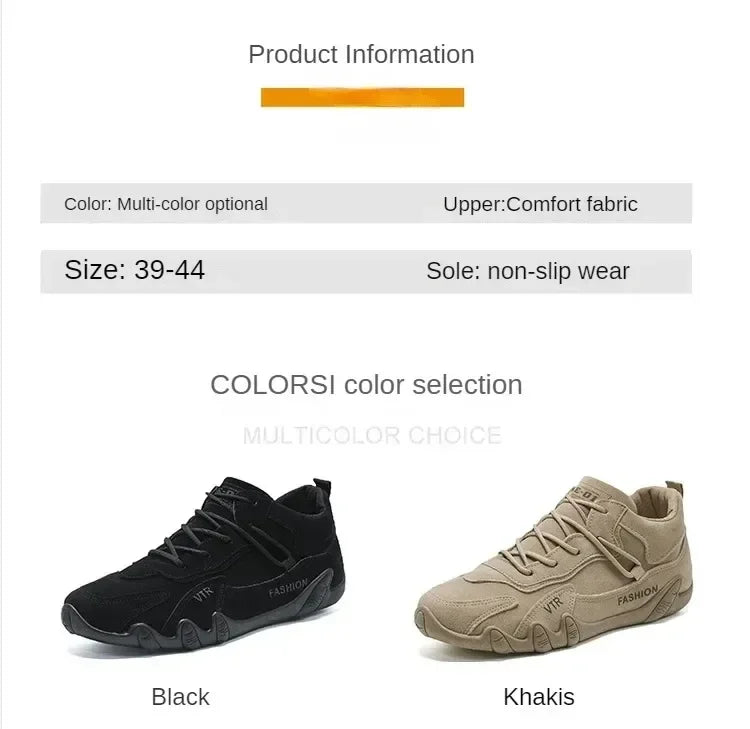Click the FASHION logo on the khaki shoe

(638, 597)
